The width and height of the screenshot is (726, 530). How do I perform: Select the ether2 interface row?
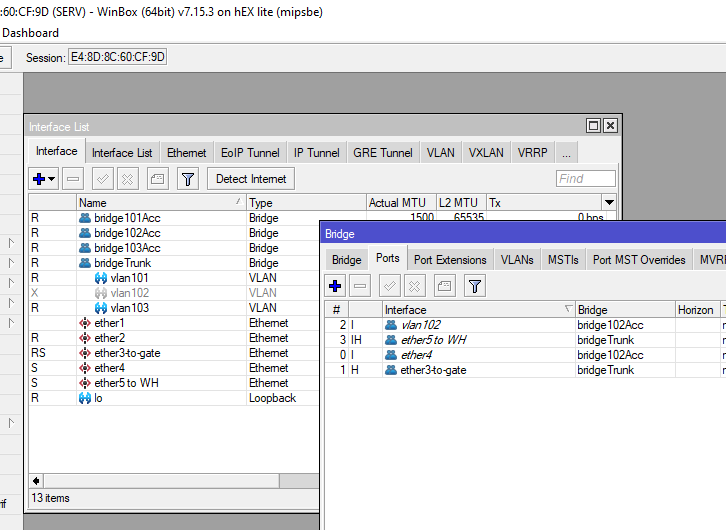(174, 338)
